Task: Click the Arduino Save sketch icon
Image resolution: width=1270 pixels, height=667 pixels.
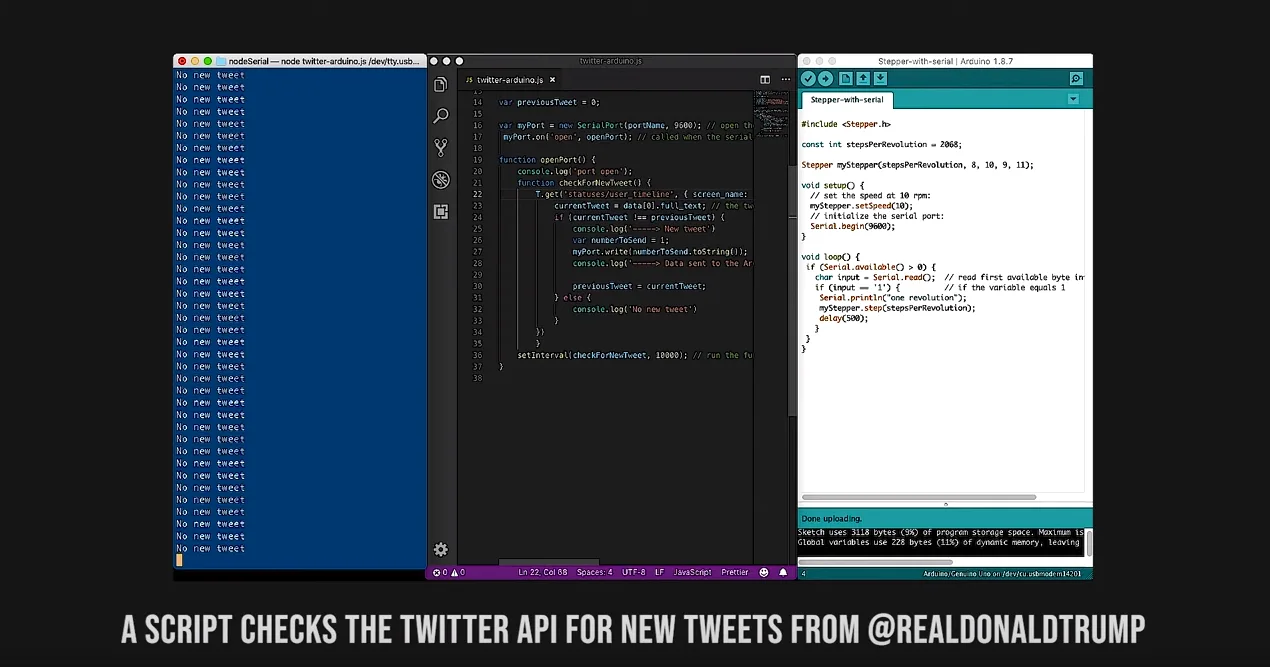Action: coord(880,79)
